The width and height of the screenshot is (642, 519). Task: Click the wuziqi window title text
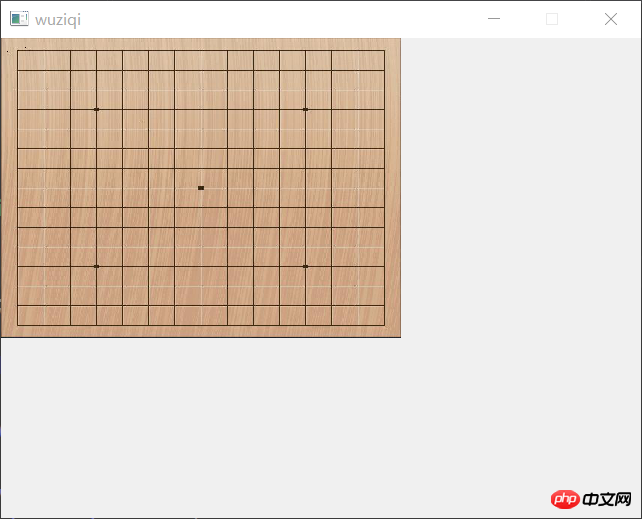[x=58, y=20]
